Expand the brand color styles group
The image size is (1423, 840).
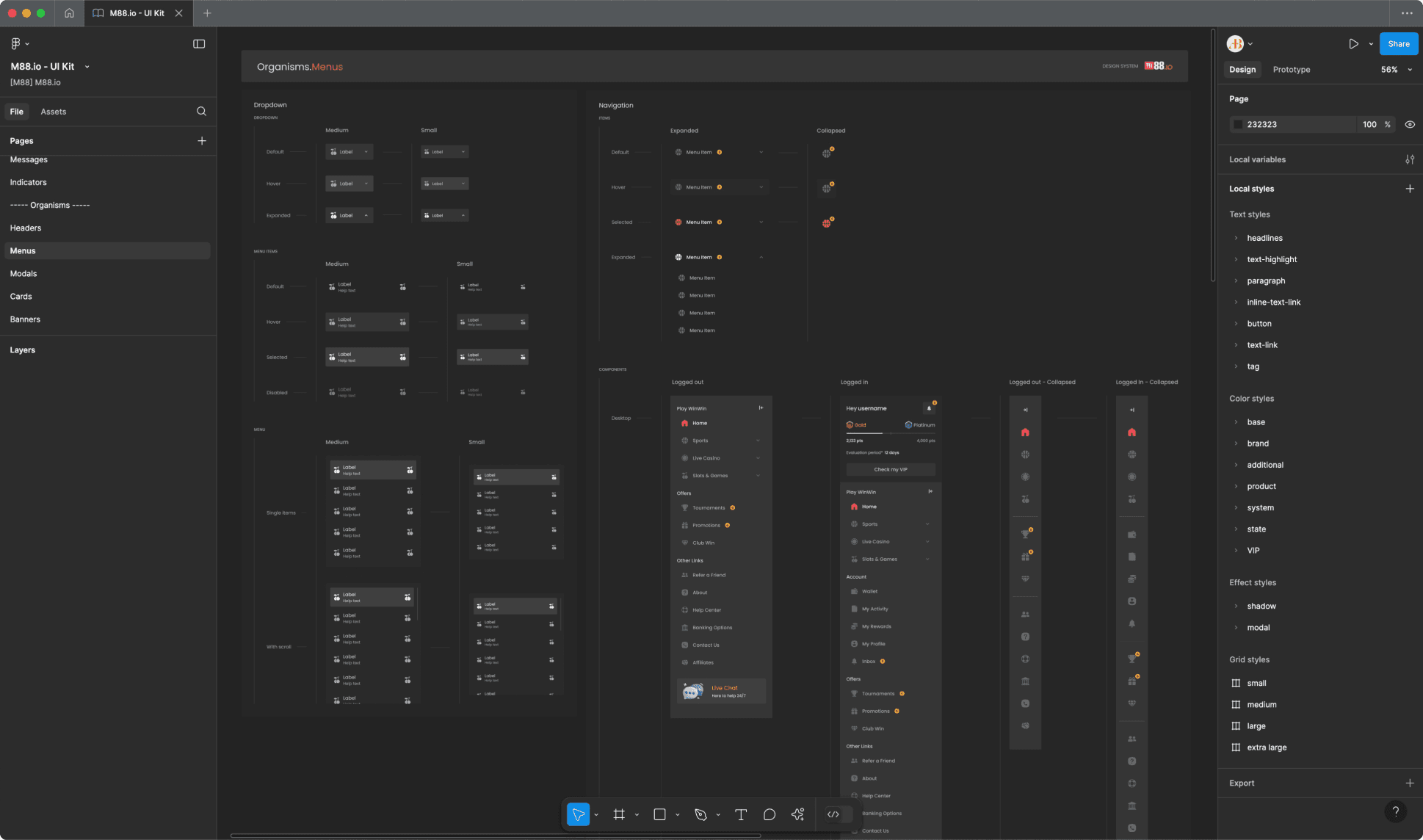tap(1236, 443)
